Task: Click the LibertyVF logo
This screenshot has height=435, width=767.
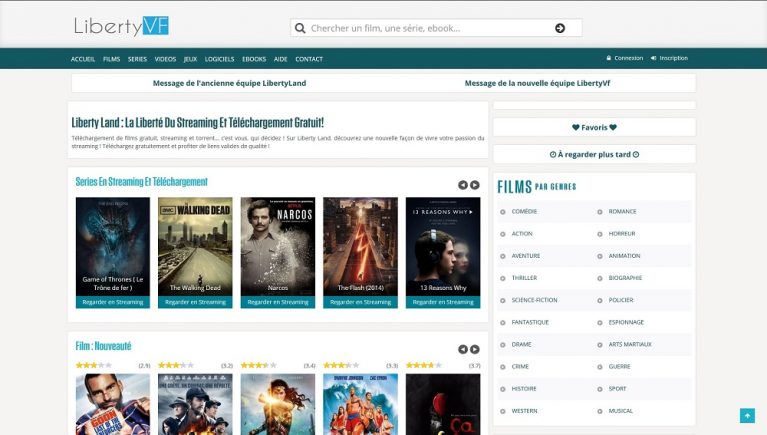Action: click(121, 26)
